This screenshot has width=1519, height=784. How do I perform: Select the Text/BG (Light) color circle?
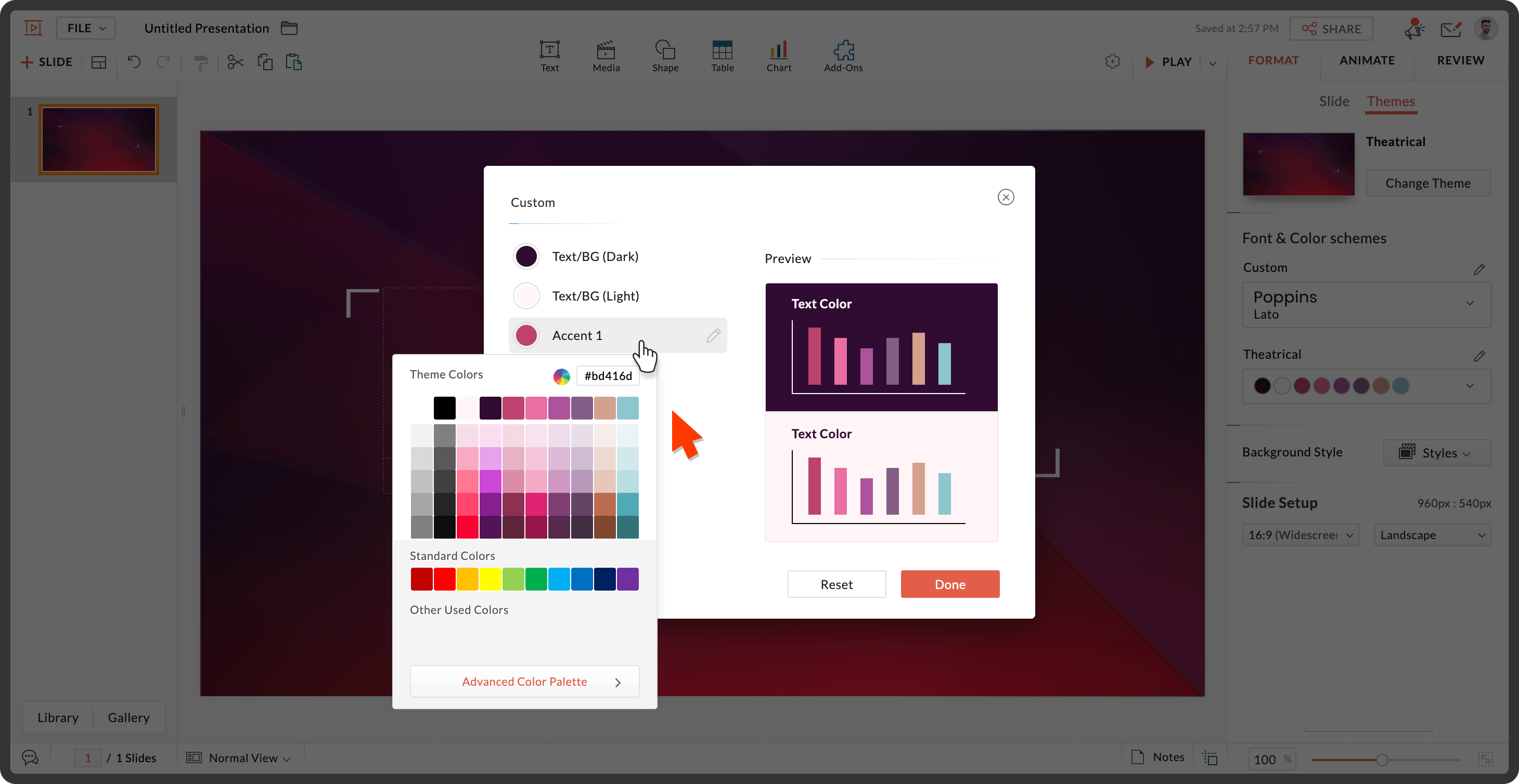526,296
